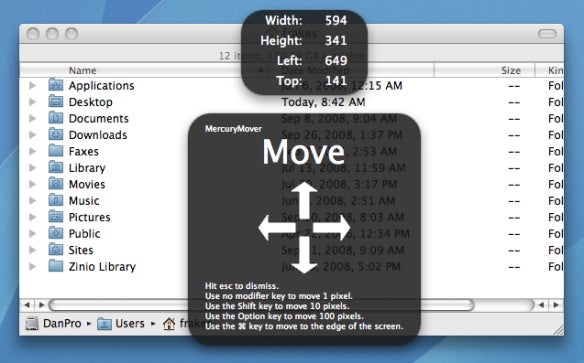Click the Faxes folder icon
584x363 pixels.
[55, 151]
